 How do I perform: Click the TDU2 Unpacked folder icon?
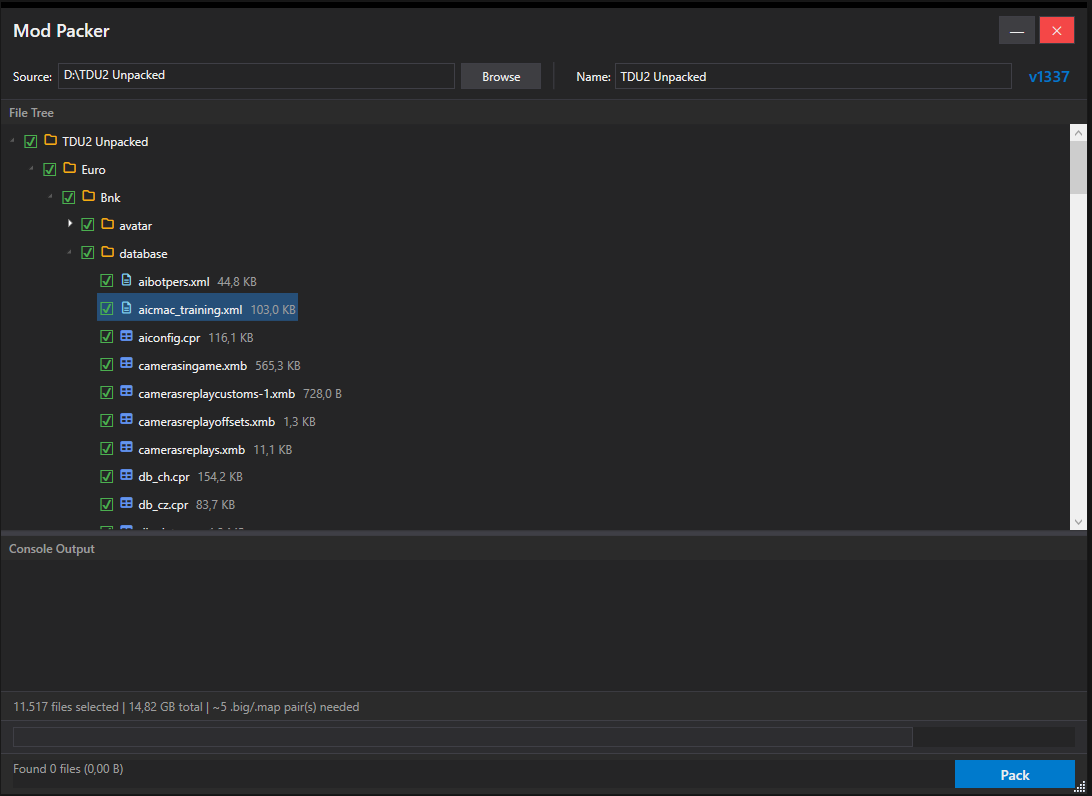click(x=50, y=141)
